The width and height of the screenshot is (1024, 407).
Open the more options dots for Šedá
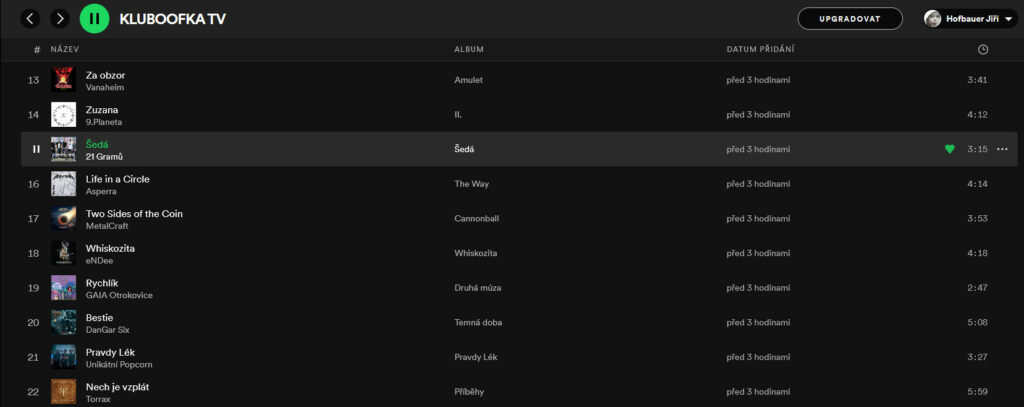(x=1002, y=149)
